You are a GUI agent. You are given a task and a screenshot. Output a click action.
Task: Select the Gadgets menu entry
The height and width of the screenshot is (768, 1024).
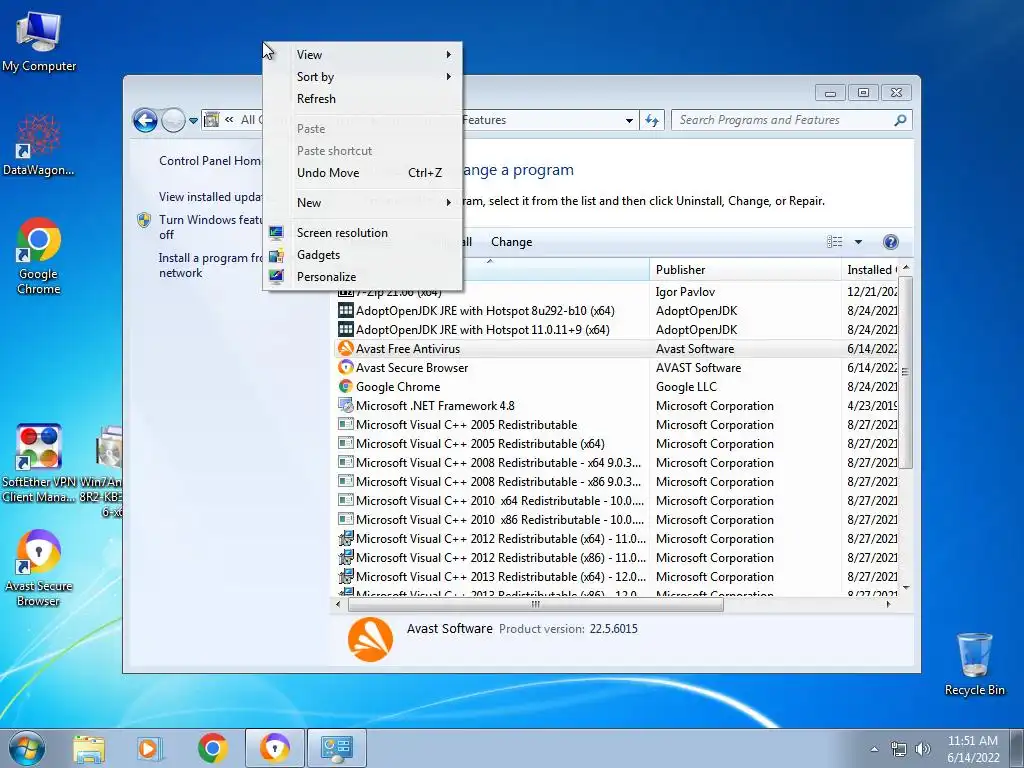tap(362, 255)
